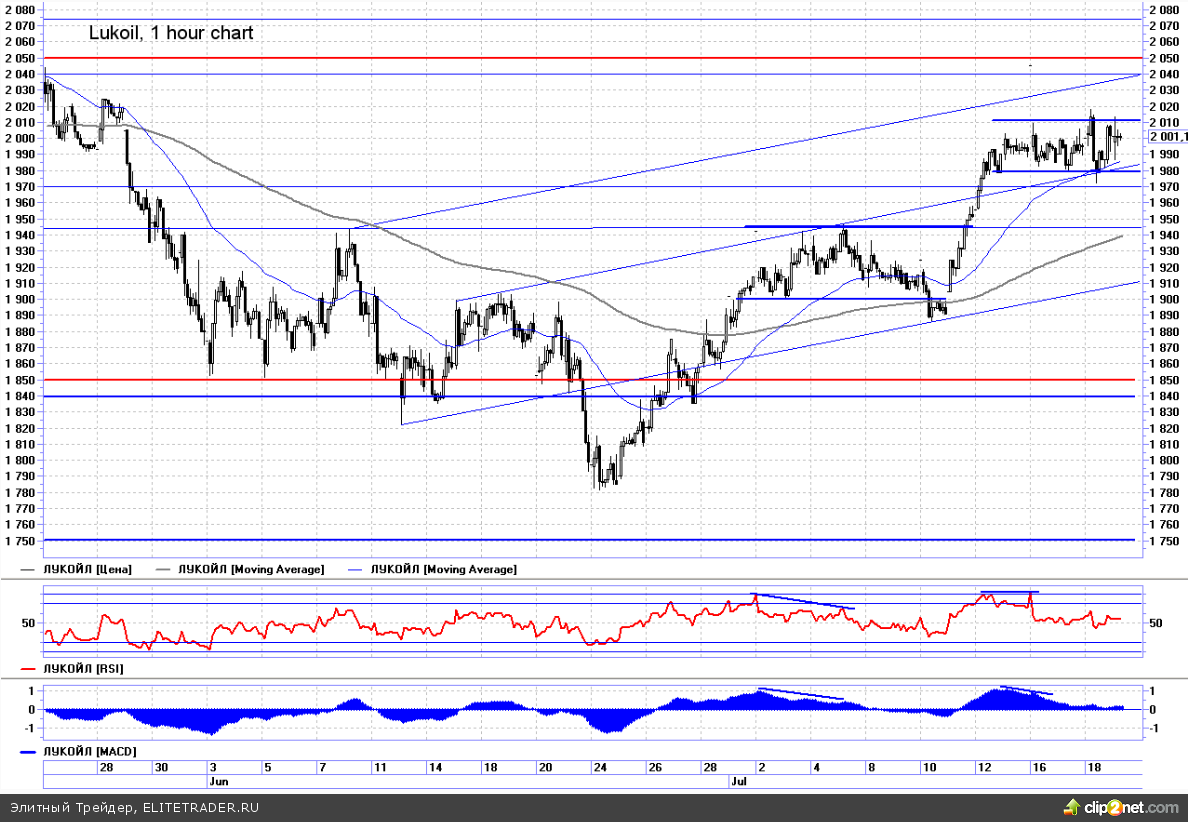Viewport: 1188px width, 822px height.
Task: Click the chart title Lukoil, 1 hour chart
Action: (x=171, y=33)
